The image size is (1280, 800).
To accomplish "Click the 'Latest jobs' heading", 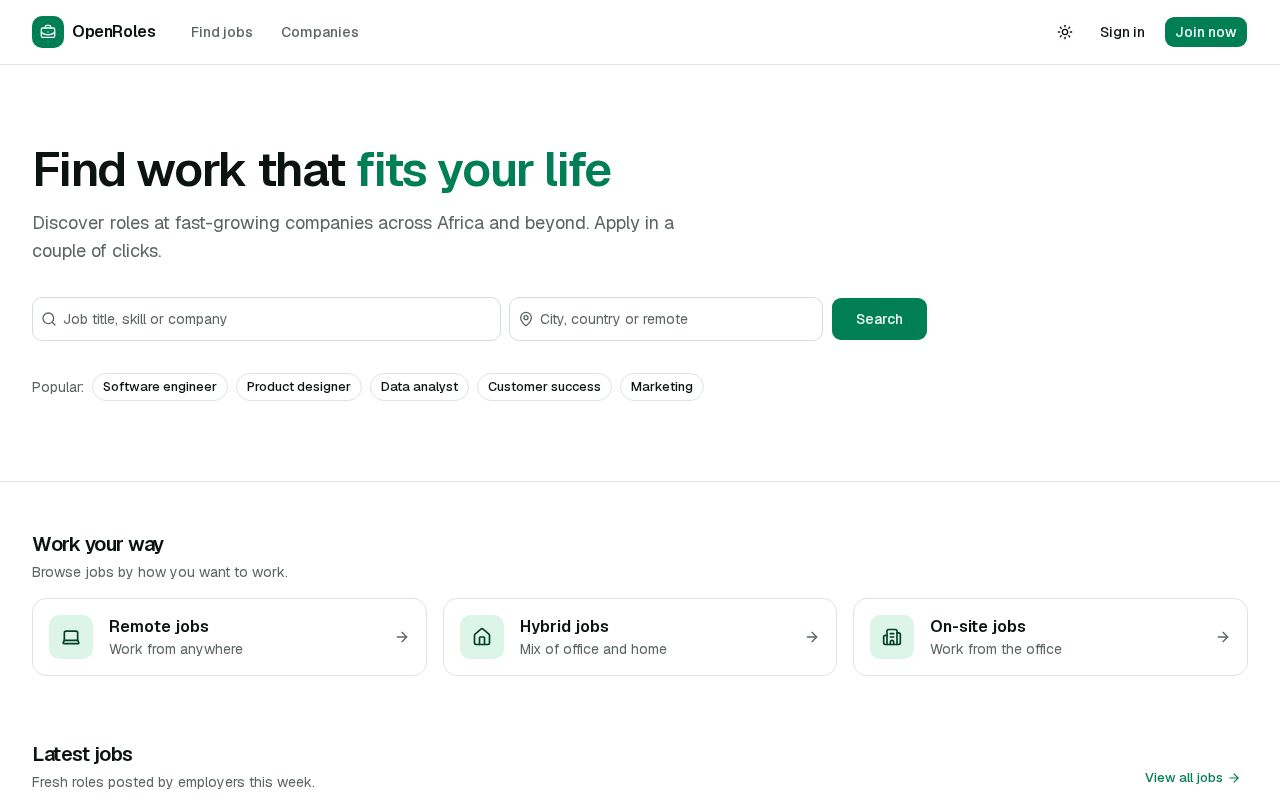I will (x=82, y=754).
